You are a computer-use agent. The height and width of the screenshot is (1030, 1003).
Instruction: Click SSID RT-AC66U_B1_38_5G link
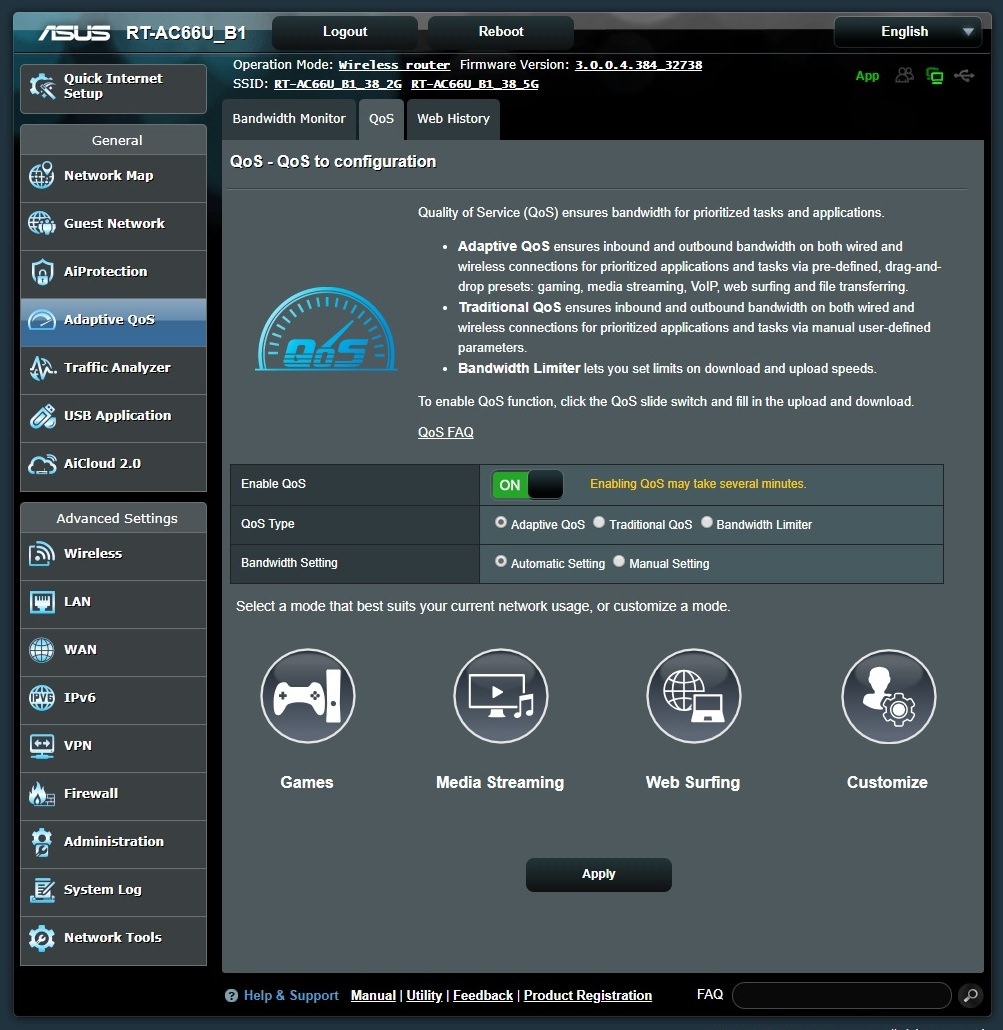475,84
